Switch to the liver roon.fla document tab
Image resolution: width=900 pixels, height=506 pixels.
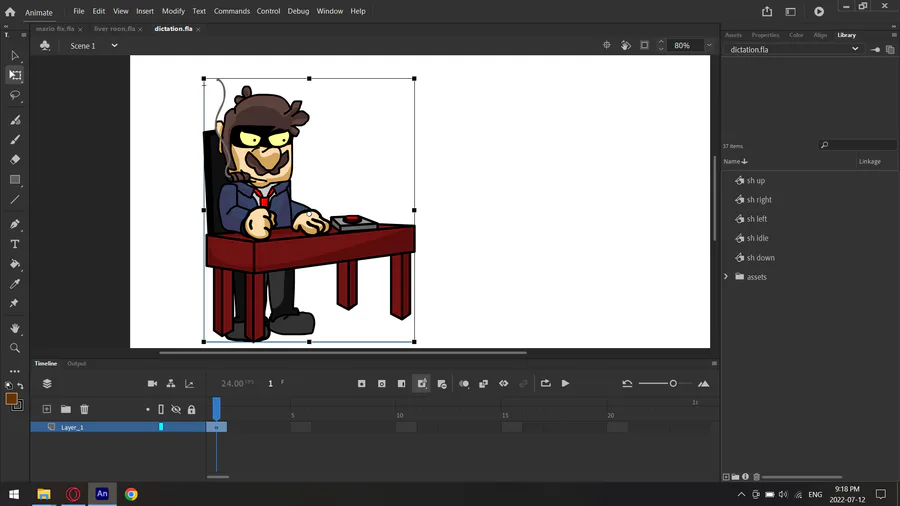click(114, 29)
